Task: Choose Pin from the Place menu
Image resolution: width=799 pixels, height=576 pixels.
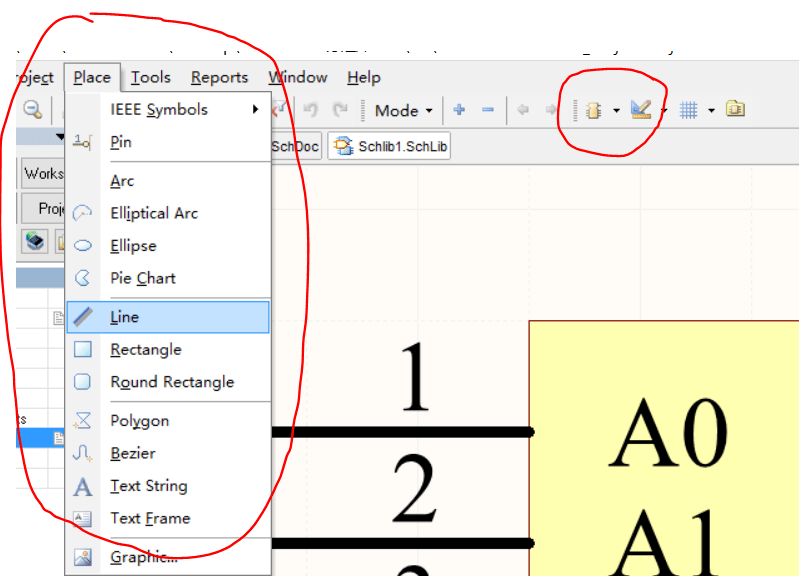Action: 168,142
